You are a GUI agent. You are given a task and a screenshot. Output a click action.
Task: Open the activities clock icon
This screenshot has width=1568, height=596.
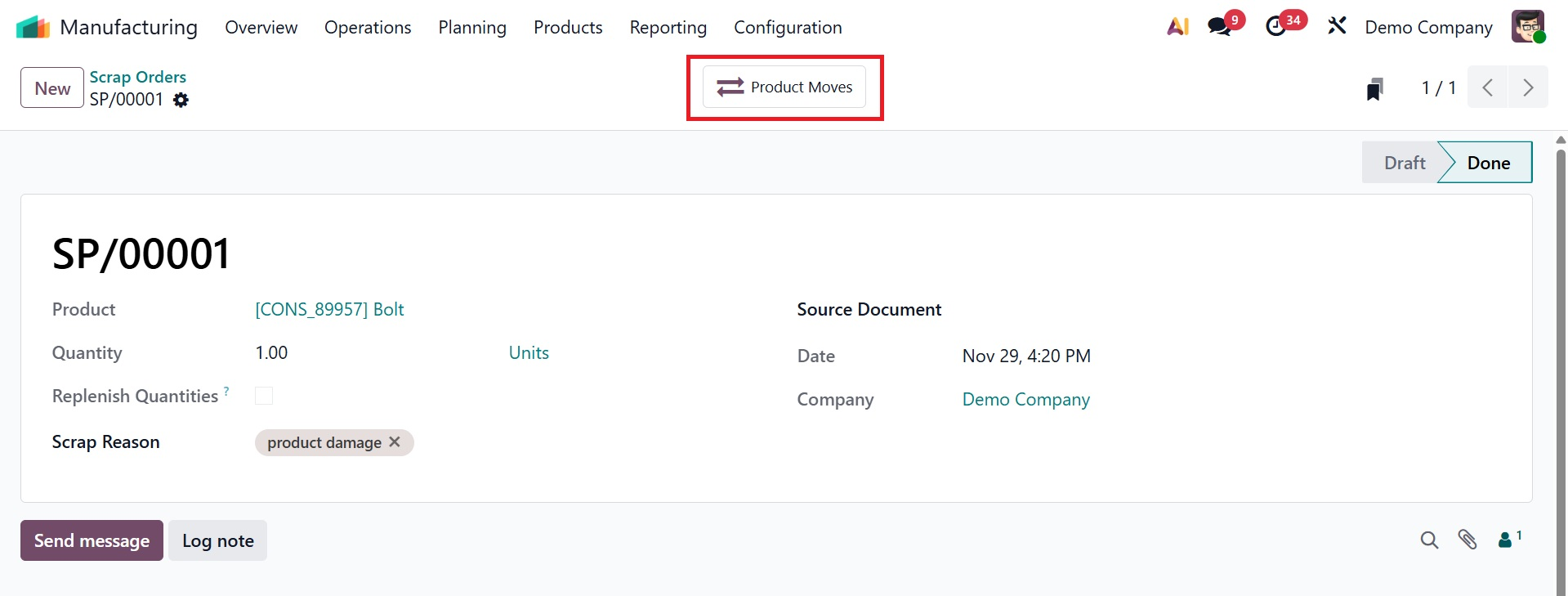[x=1275, y=27]
